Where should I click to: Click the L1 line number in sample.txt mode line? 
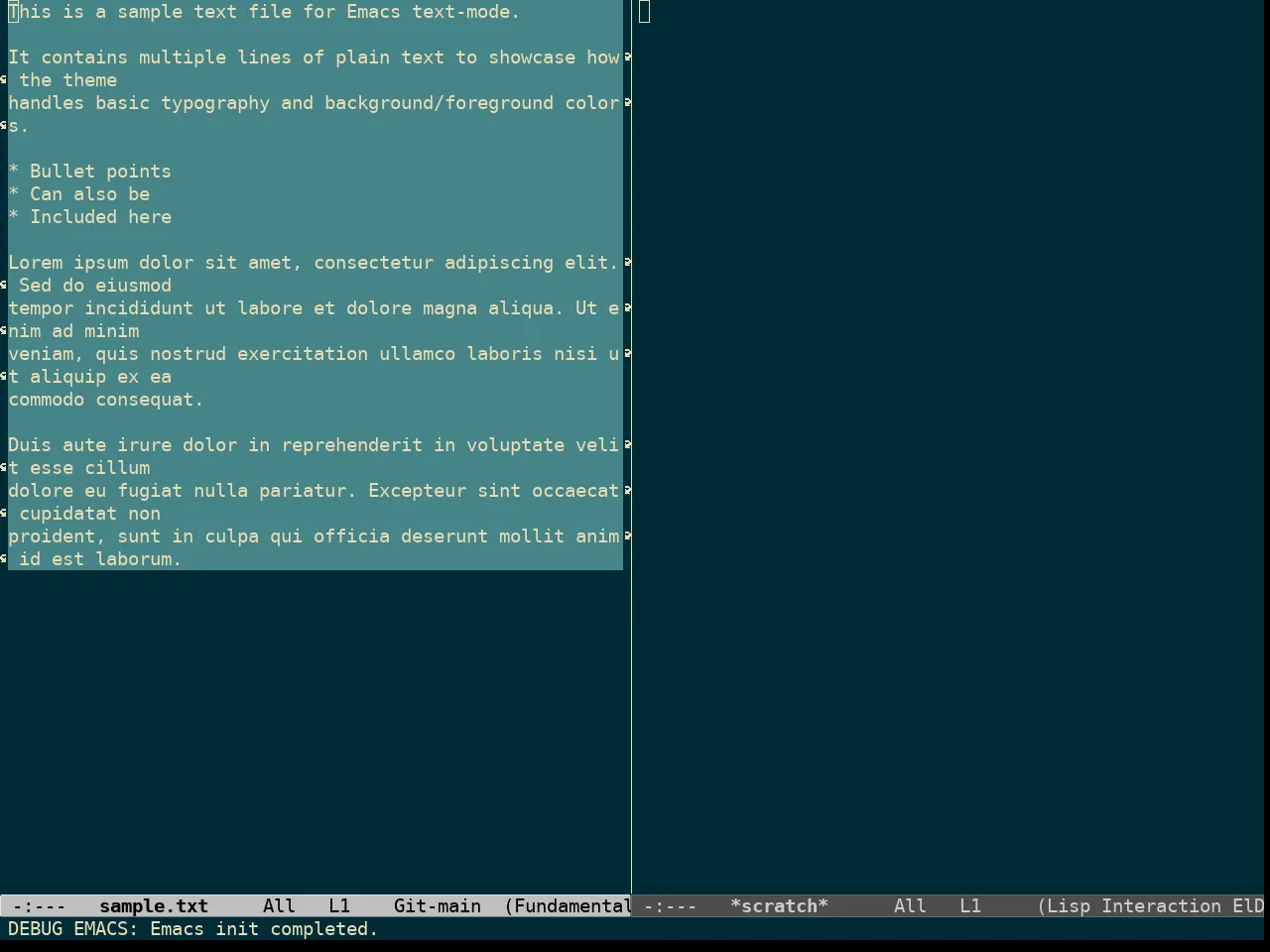[x=339, y=905]
